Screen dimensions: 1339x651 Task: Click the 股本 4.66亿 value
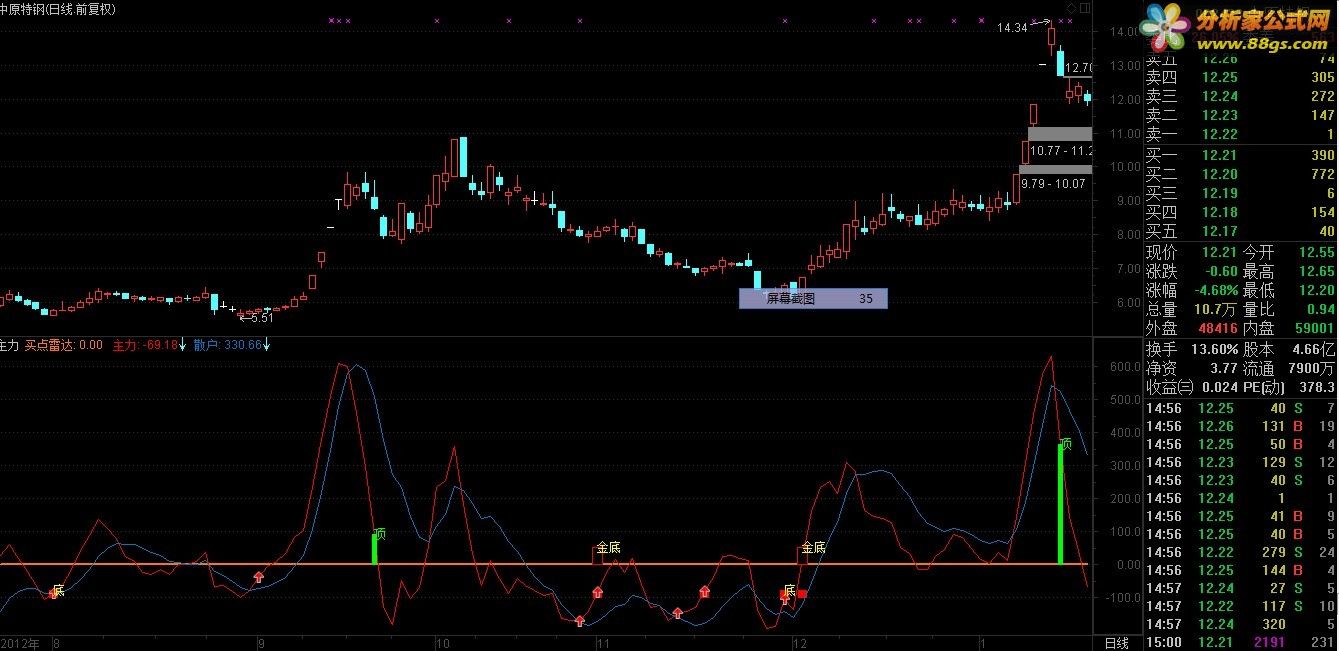tap(1313, 349)
